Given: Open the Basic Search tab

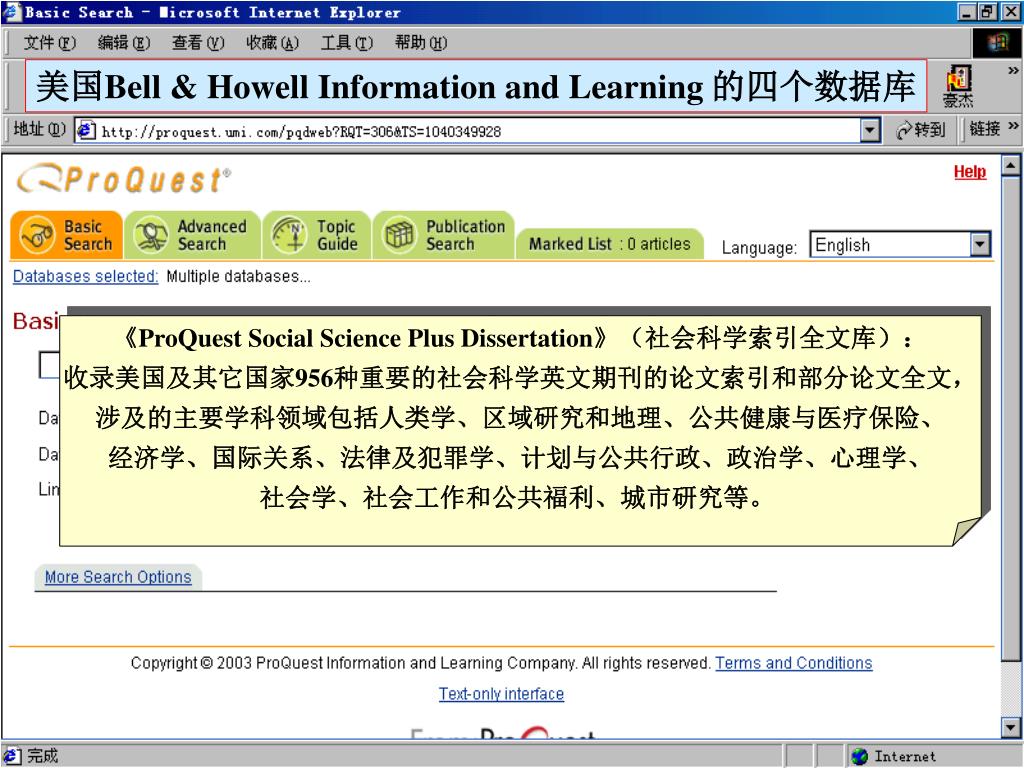Looking at the screenshot, I should click(67, 235).
